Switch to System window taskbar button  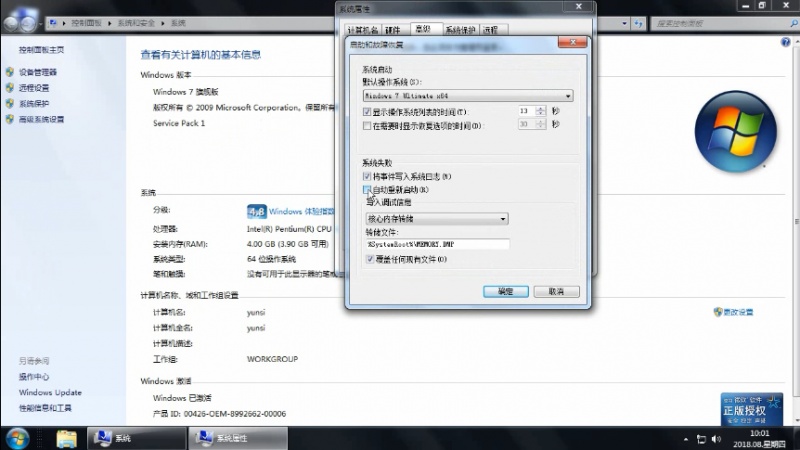[x=136, y=438]
